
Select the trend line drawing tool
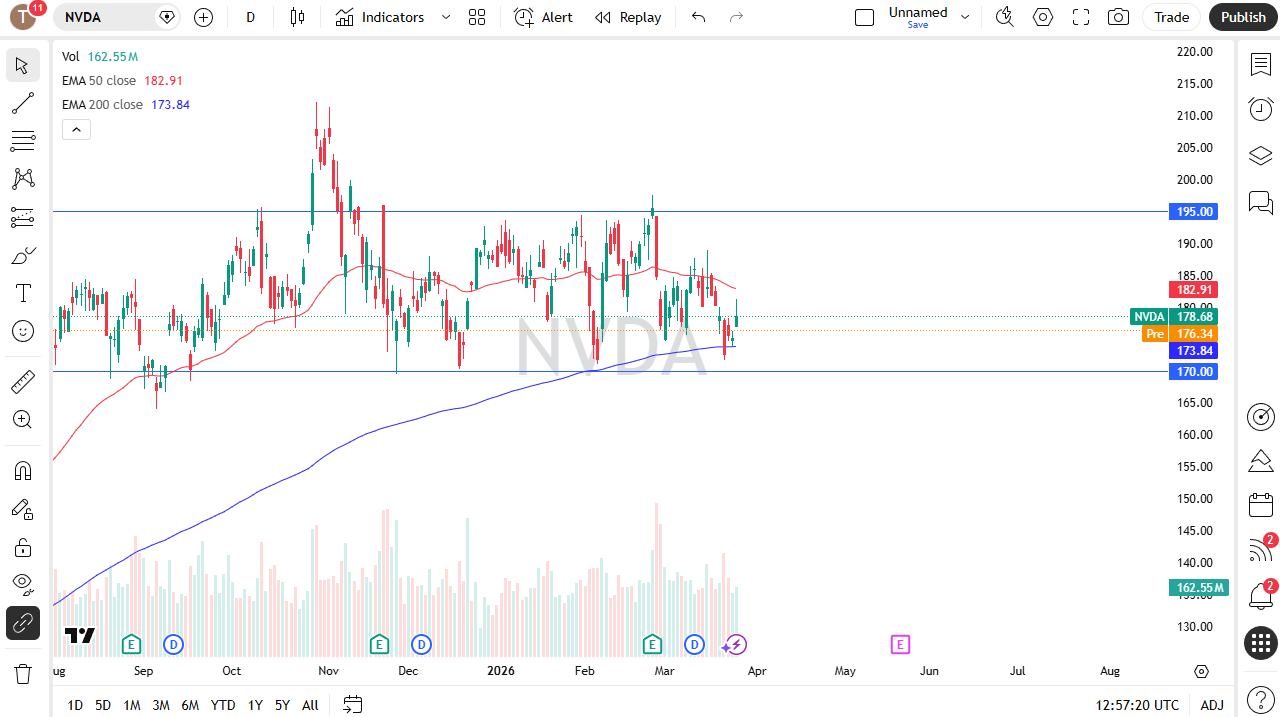[x=22, y=103]
